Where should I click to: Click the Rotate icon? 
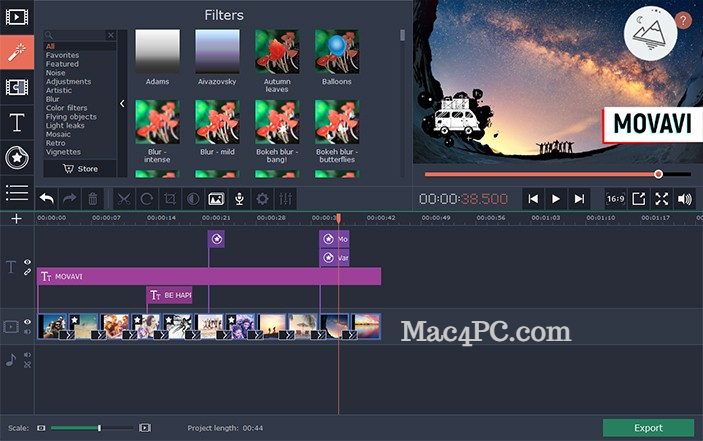[147, 199]
